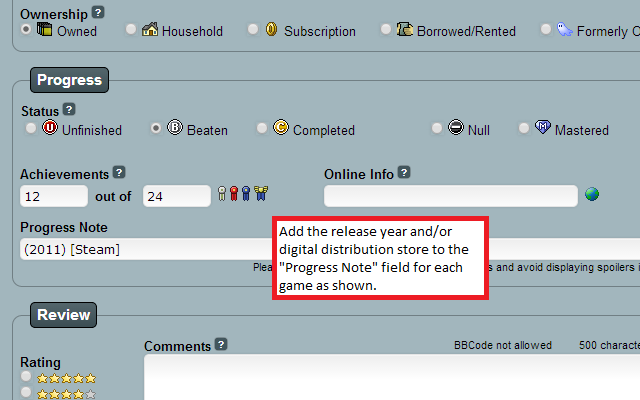Open the Ownership help question mark
Screen dimensions: 640x400
click(98, 12)
